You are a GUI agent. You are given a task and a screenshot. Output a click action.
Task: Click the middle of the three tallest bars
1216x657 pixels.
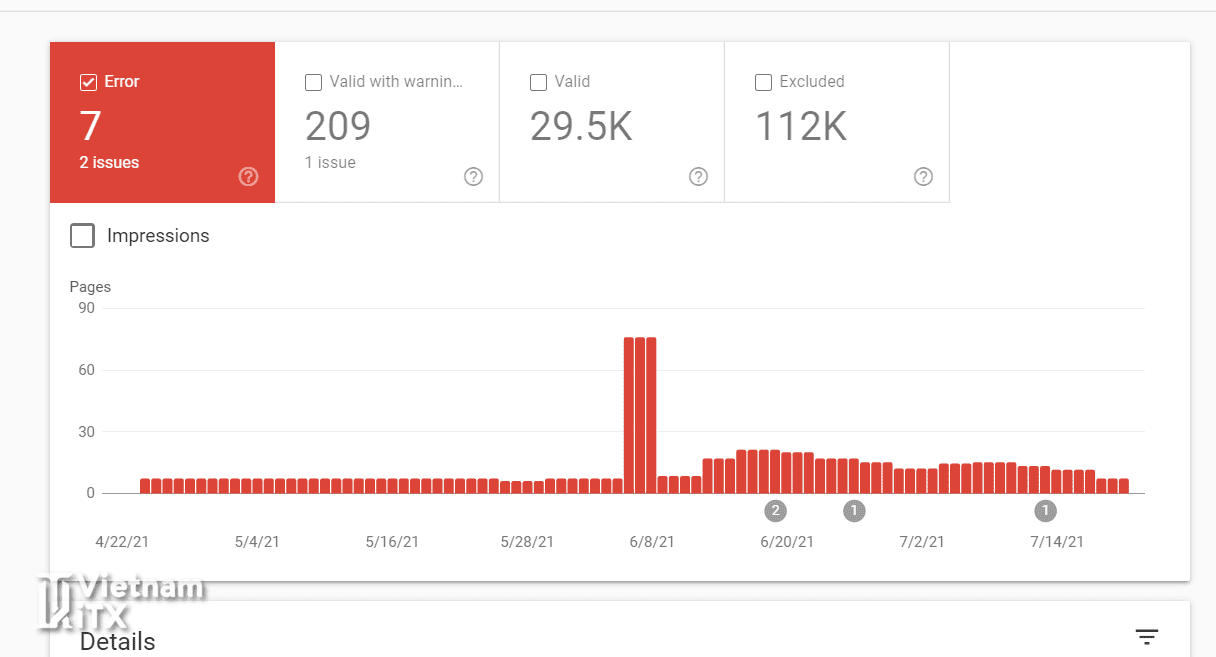point(640,415)
